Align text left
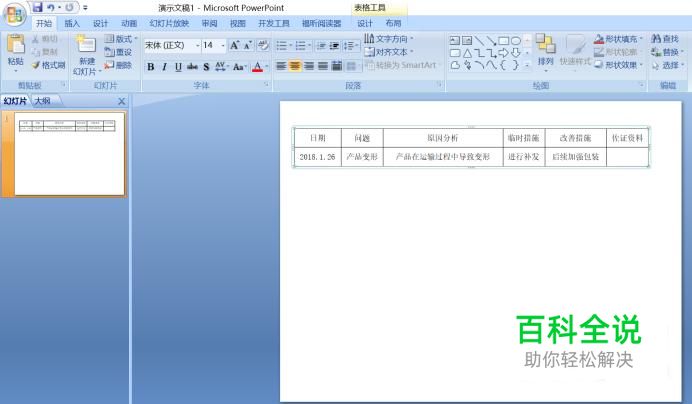 click(x=281, y=66)
